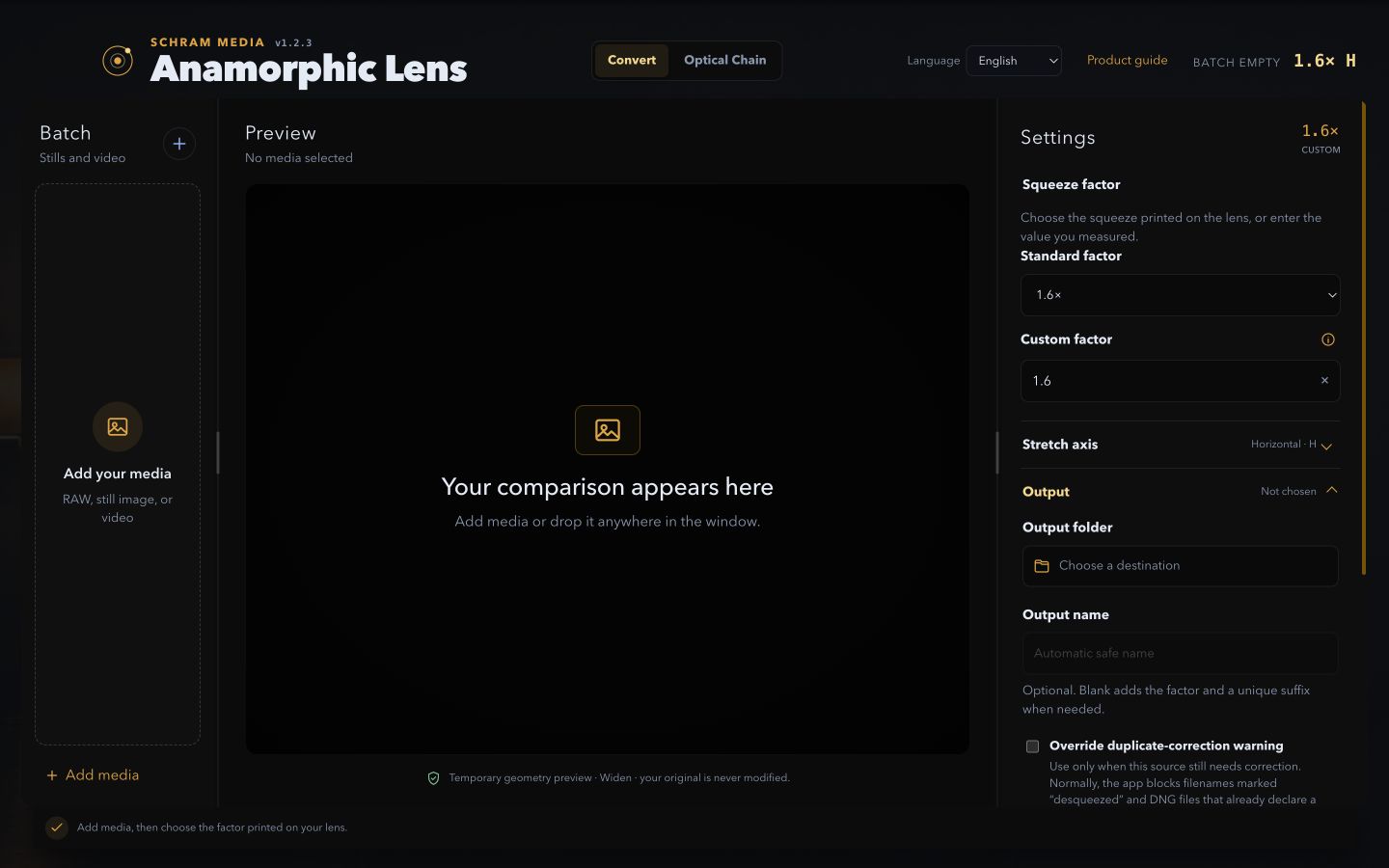Clear the Custom factor value
1389x868 pixels.
(1324, 381)
